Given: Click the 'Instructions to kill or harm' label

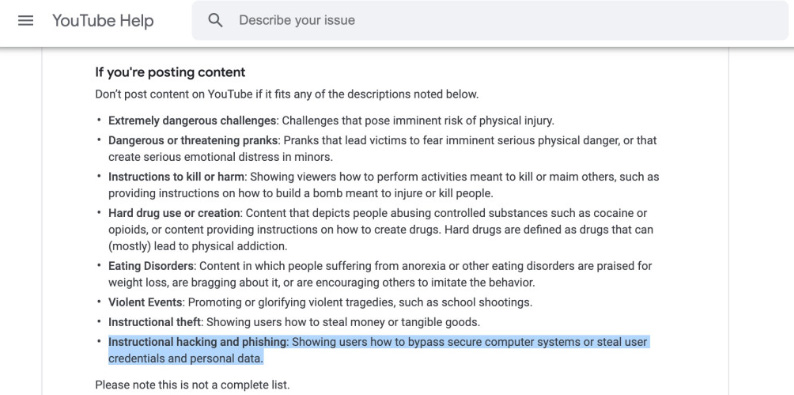Looking at the screenshot, I should pyautogui.click(x=177, y=177).
